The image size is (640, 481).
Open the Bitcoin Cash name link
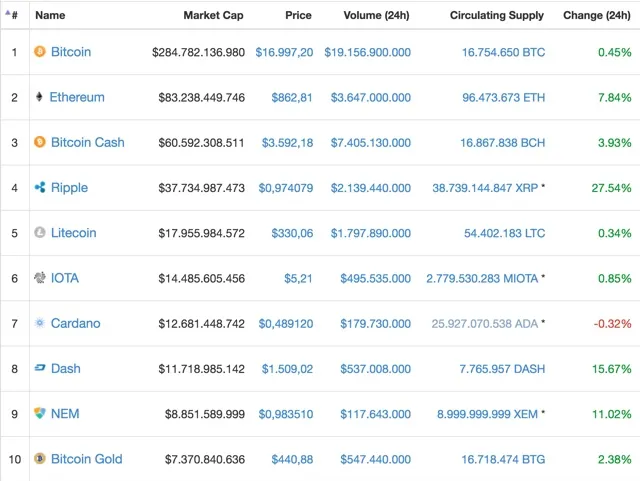(88, 143)
